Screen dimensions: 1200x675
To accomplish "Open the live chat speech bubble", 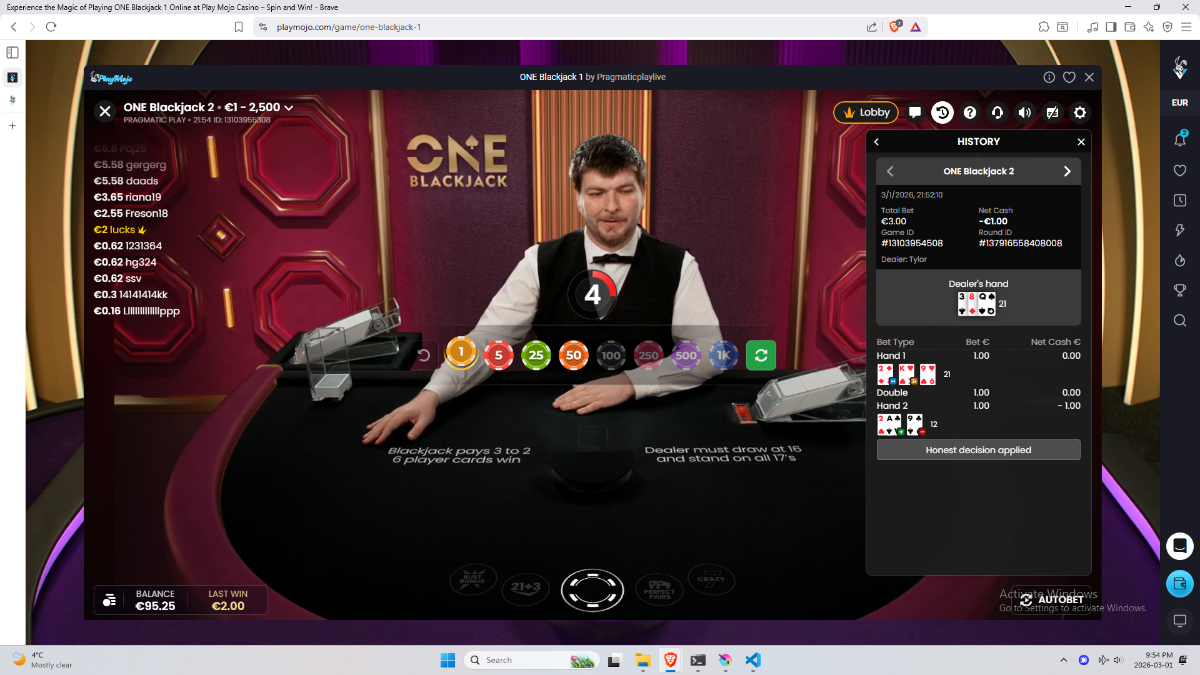I will [915, 113].
